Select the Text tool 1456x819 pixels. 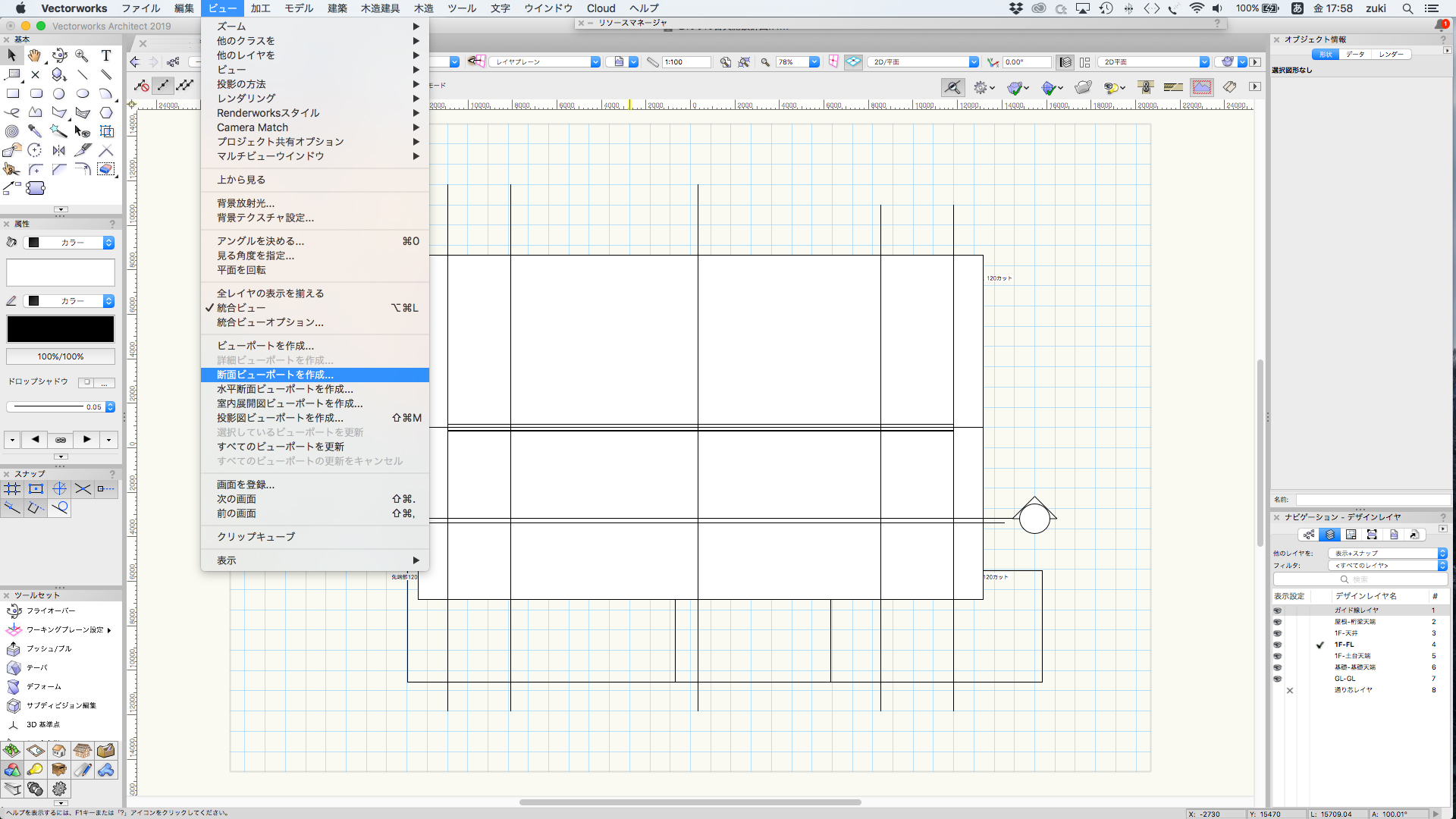click(106, 55)
